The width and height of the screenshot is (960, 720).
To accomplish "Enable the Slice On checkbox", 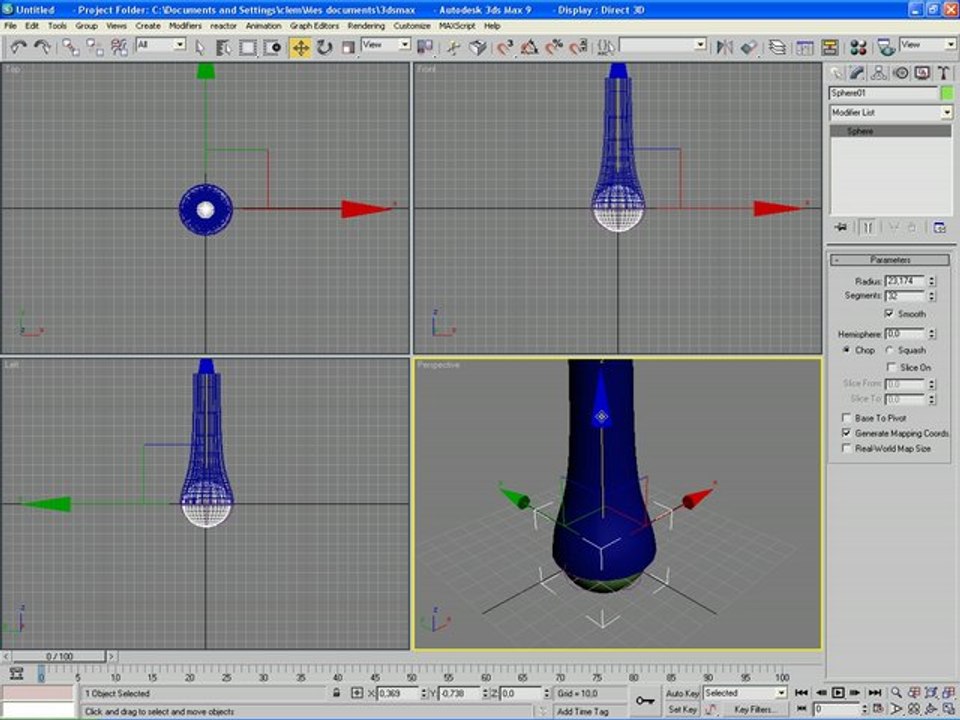I will pos(891,367).
